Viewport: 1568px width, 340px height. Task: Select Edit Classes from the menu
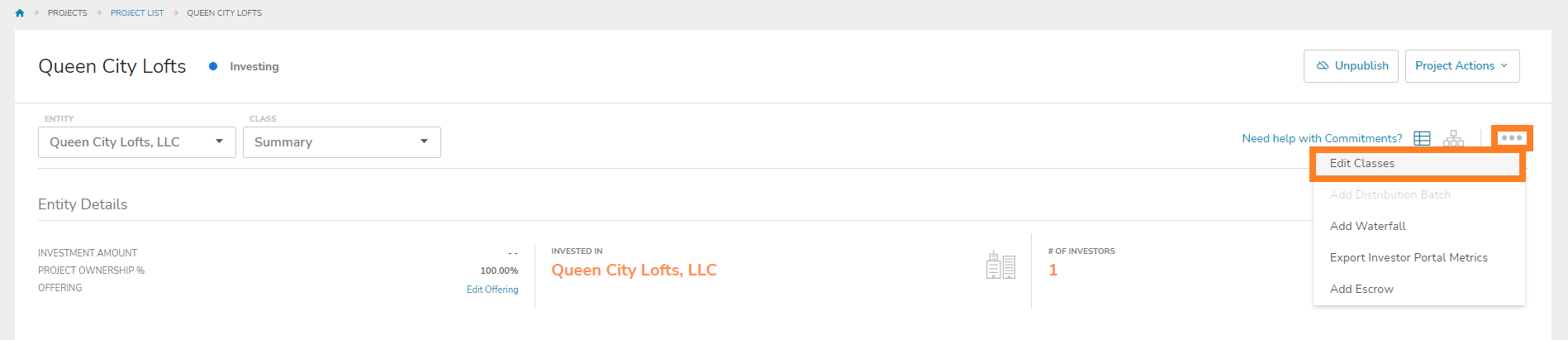tap(1362, 164)
